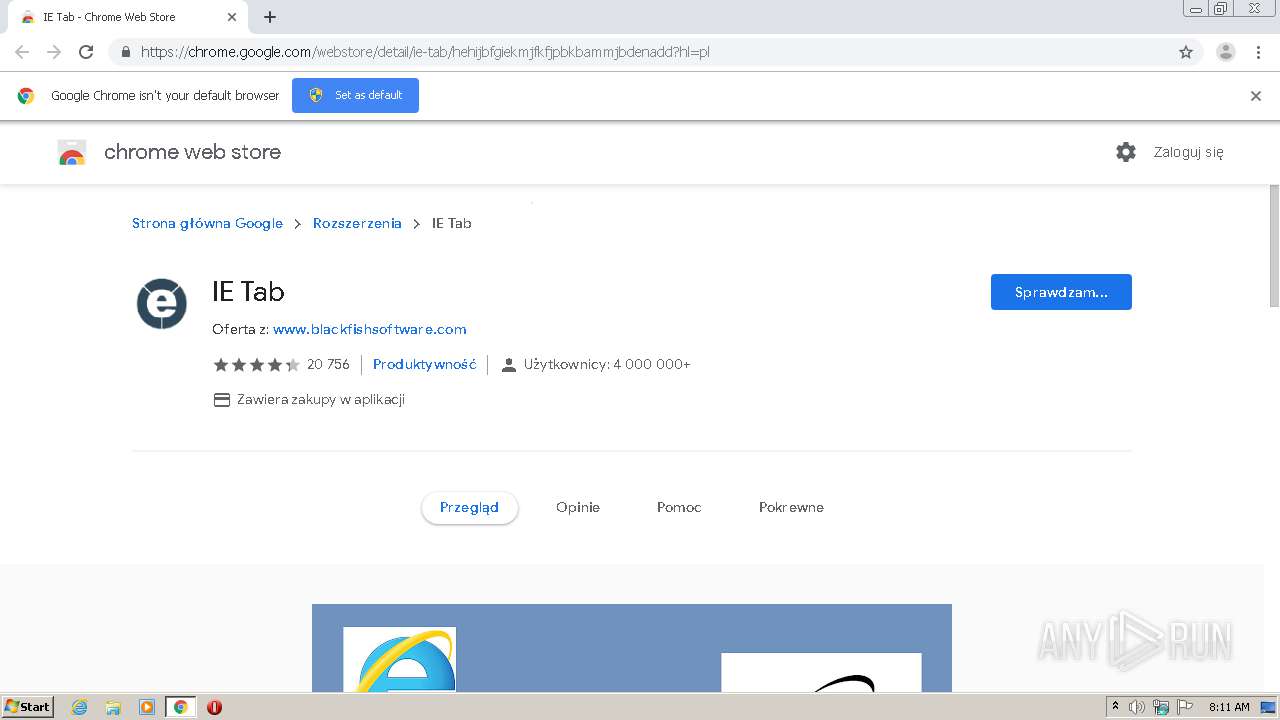Open Chrome's three-dot menu

[x=1259, y=52]
